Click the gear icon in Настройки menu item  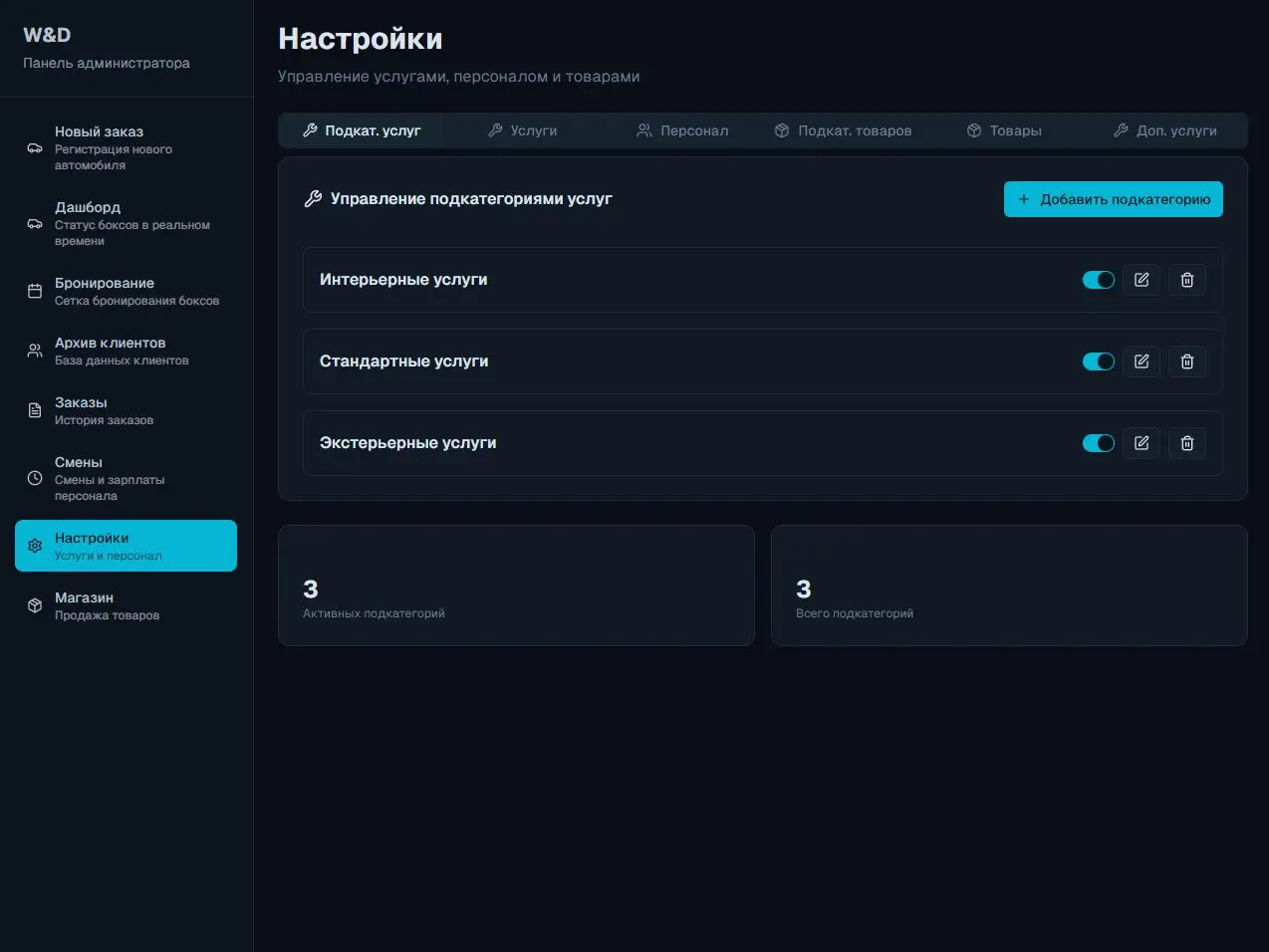tap(35, 546)
